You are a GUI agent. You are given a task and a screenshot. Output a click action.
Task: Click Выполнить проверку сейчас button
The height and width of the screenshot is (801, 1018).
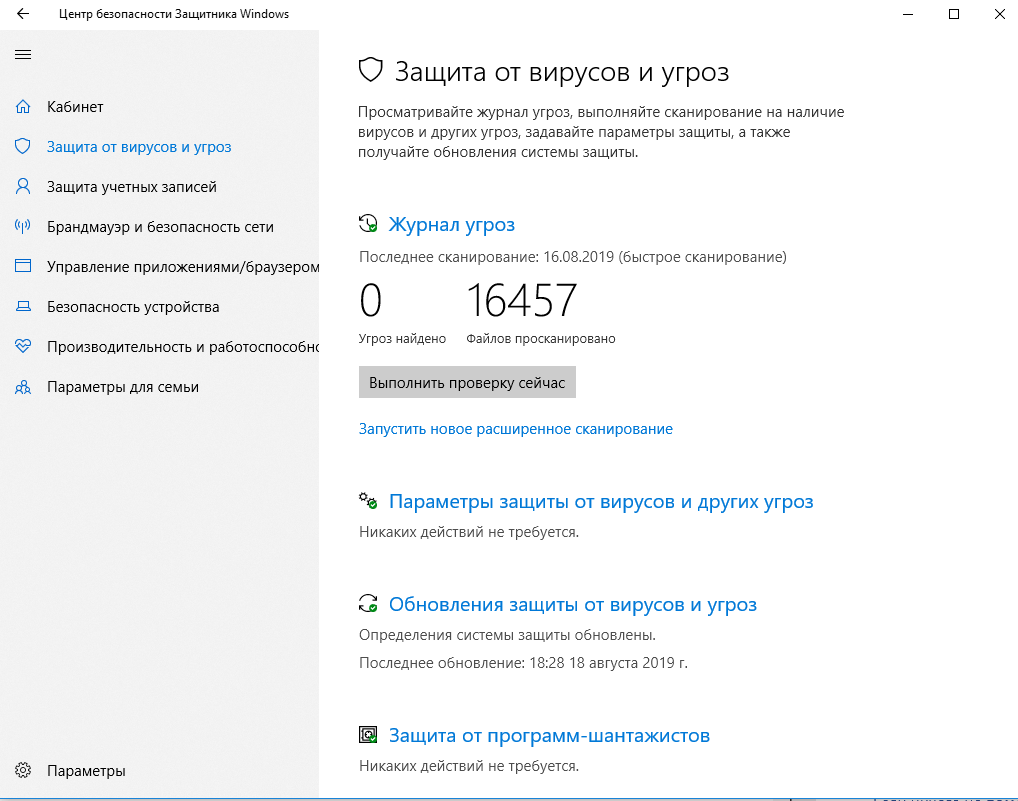[x=467, y=382]
